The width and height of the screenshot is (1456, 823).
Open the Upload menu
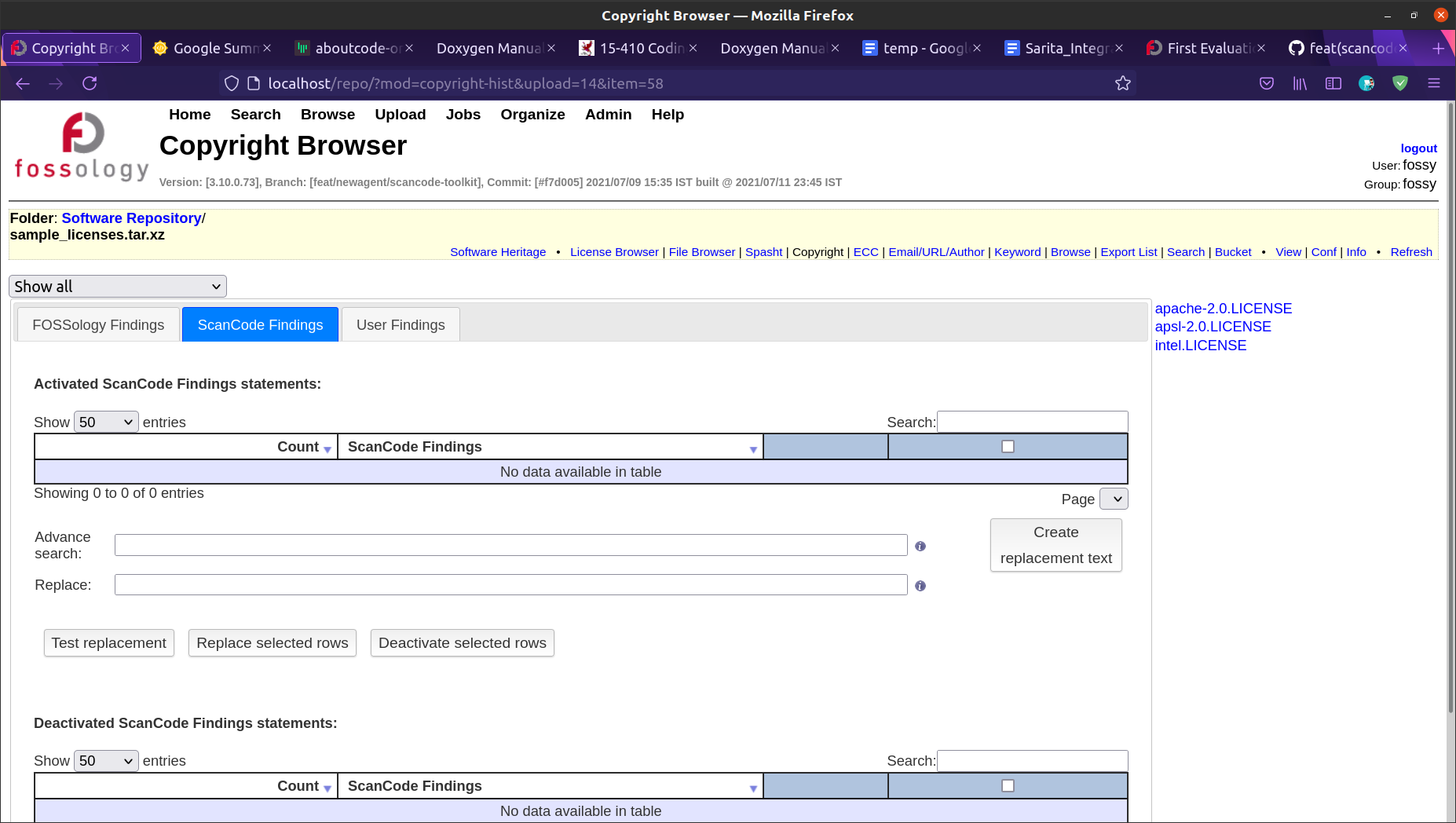point(401,115)
